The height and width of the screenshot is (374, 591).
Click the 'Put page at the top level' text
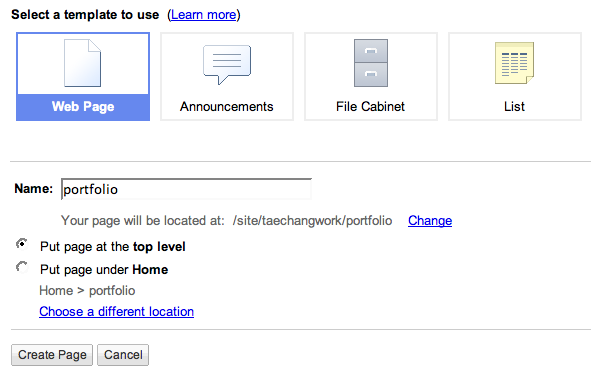click(113, 247)
